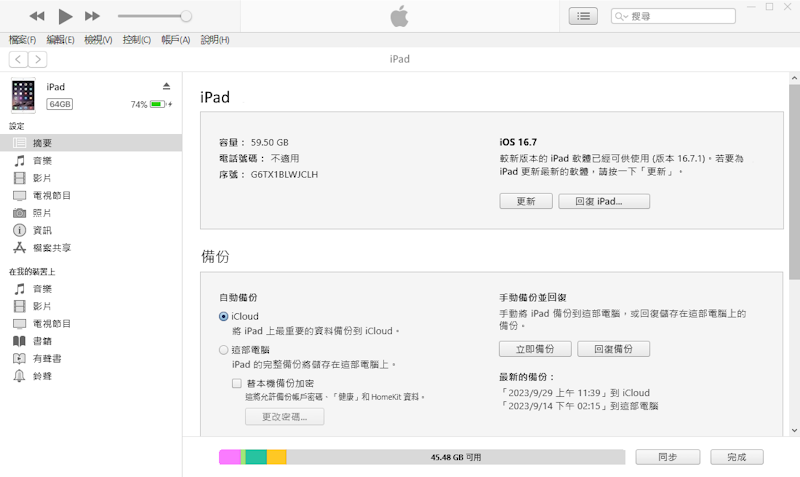
Task: Click the play button
Action: [x=65, y=16]
